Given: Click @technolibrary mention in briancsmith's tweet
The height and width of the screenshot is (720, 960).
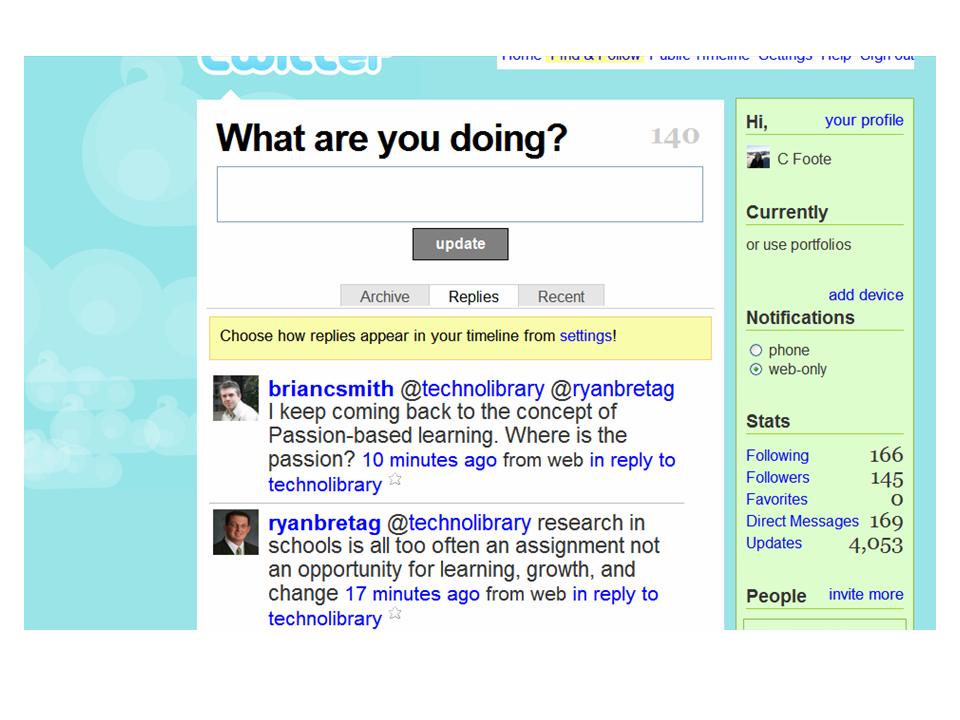Looking at the screenshot, I should point(472,389).
